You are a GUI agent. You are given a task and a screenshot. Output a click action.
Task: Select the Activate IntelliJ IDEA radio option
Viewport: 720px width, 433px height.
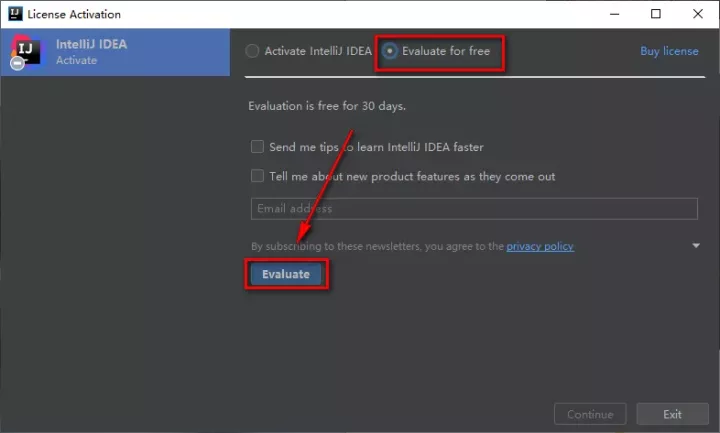[x=252, y=51]
